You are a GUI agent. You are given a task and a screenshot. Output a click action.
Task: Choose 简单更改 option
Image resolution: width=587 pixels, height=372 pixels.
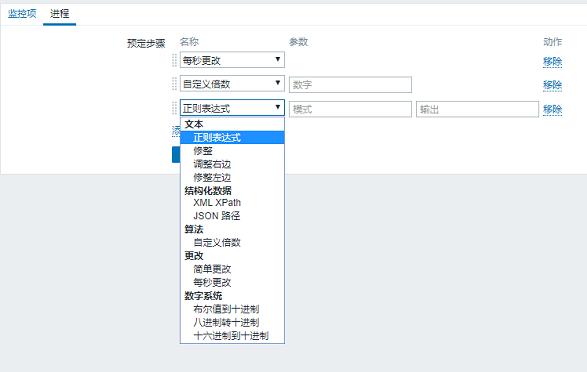[232, 269]
